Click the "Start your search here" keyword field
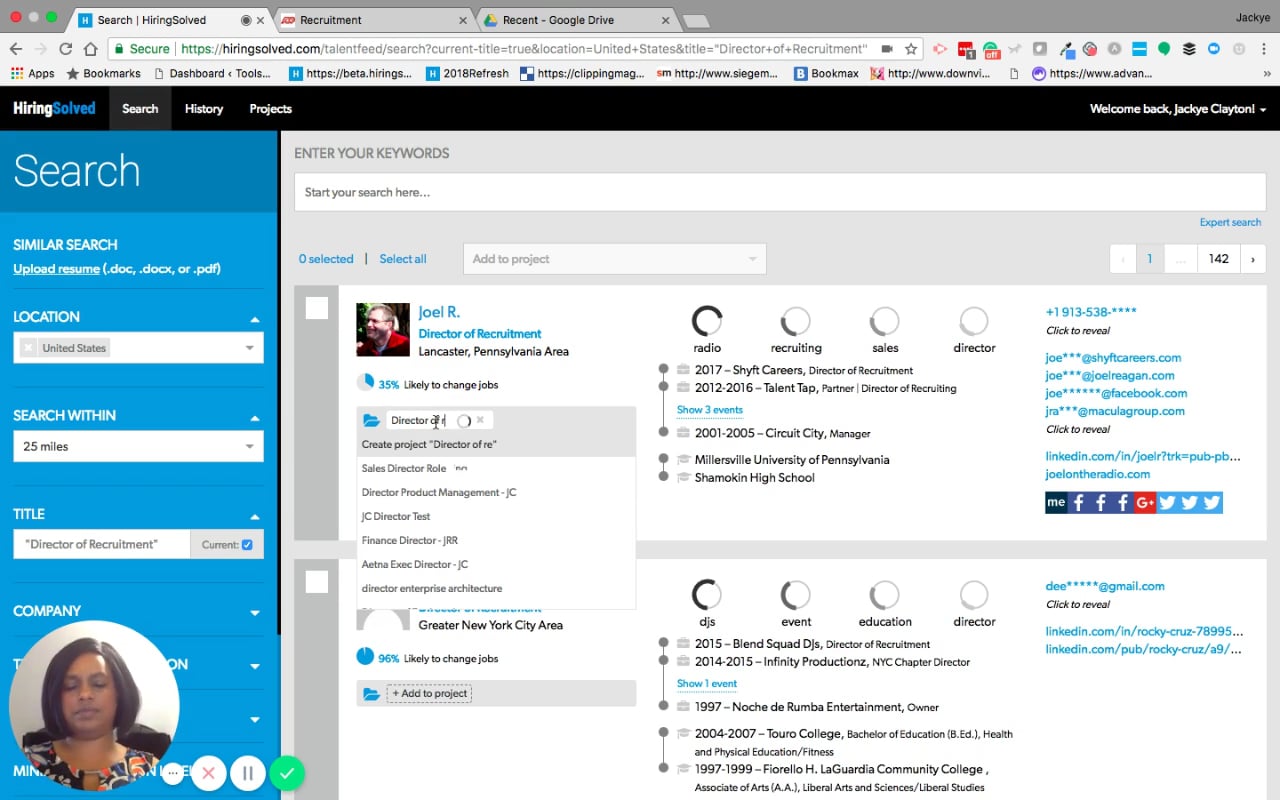1280x800 pixels. pos(780,192)
